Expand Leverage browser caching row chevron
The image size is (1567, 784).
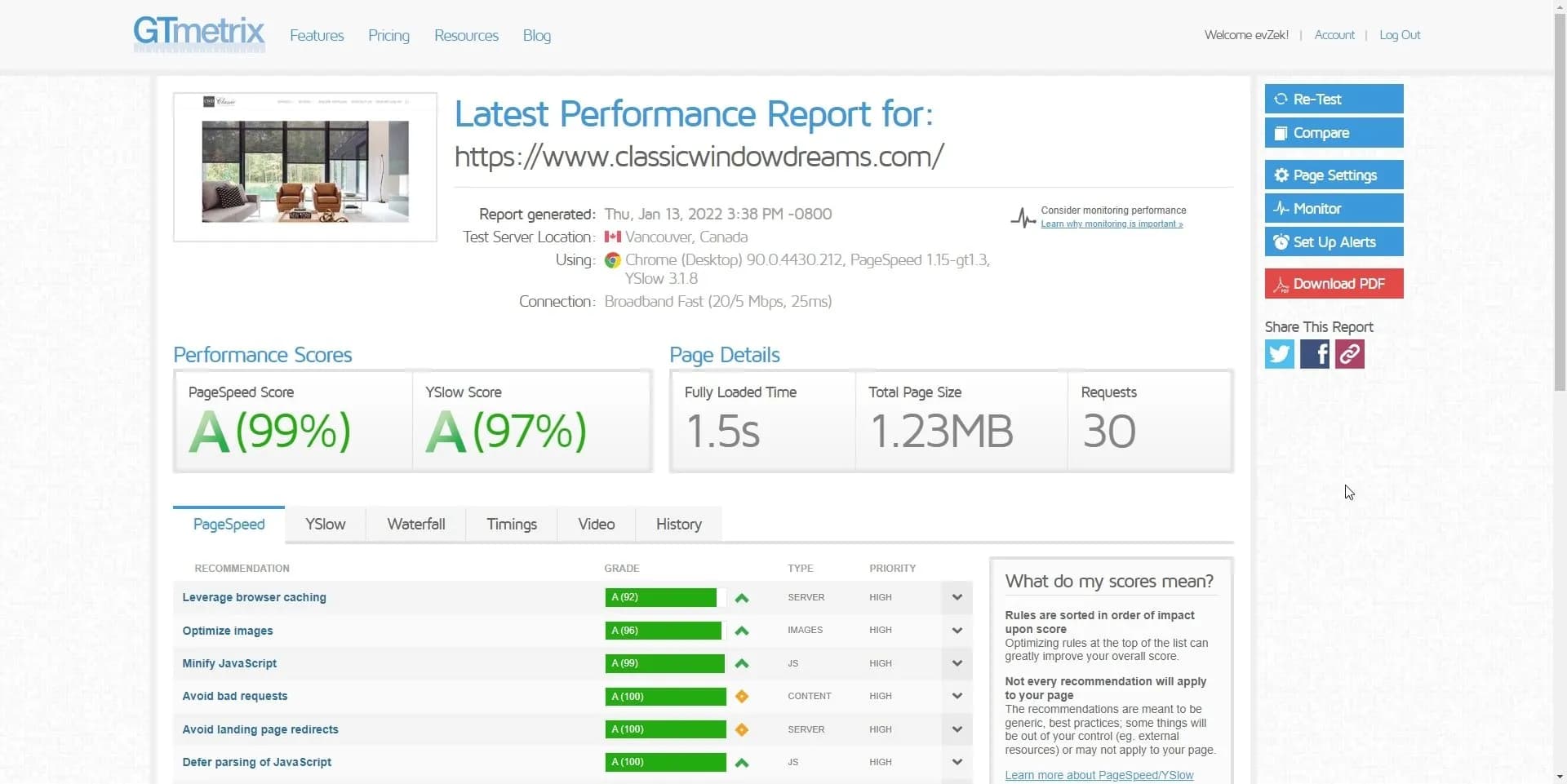coord(957,597)
